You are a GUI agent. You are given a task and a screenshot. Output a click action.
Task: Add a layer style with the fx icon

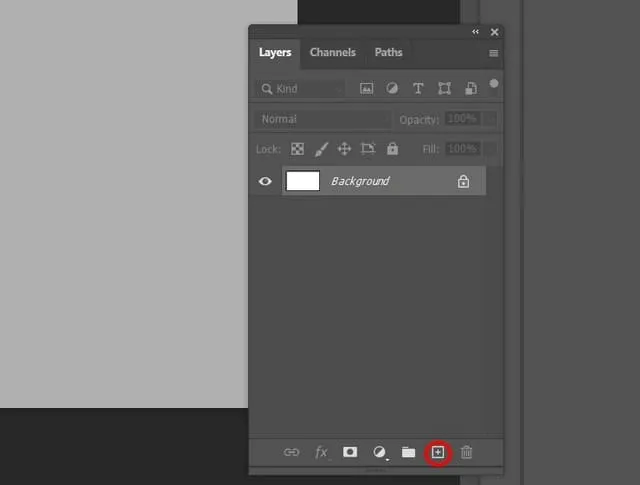coord(321,452)
